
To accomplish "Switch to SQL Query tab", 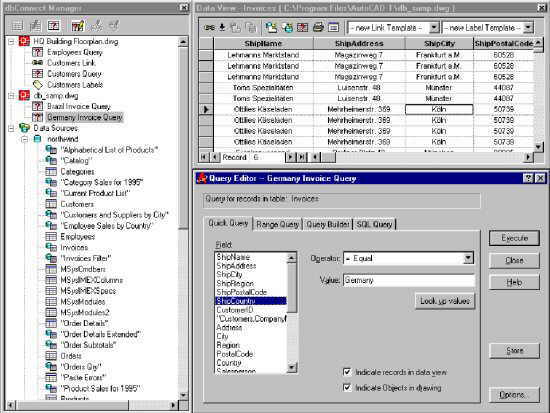I will tap(374, 225).
